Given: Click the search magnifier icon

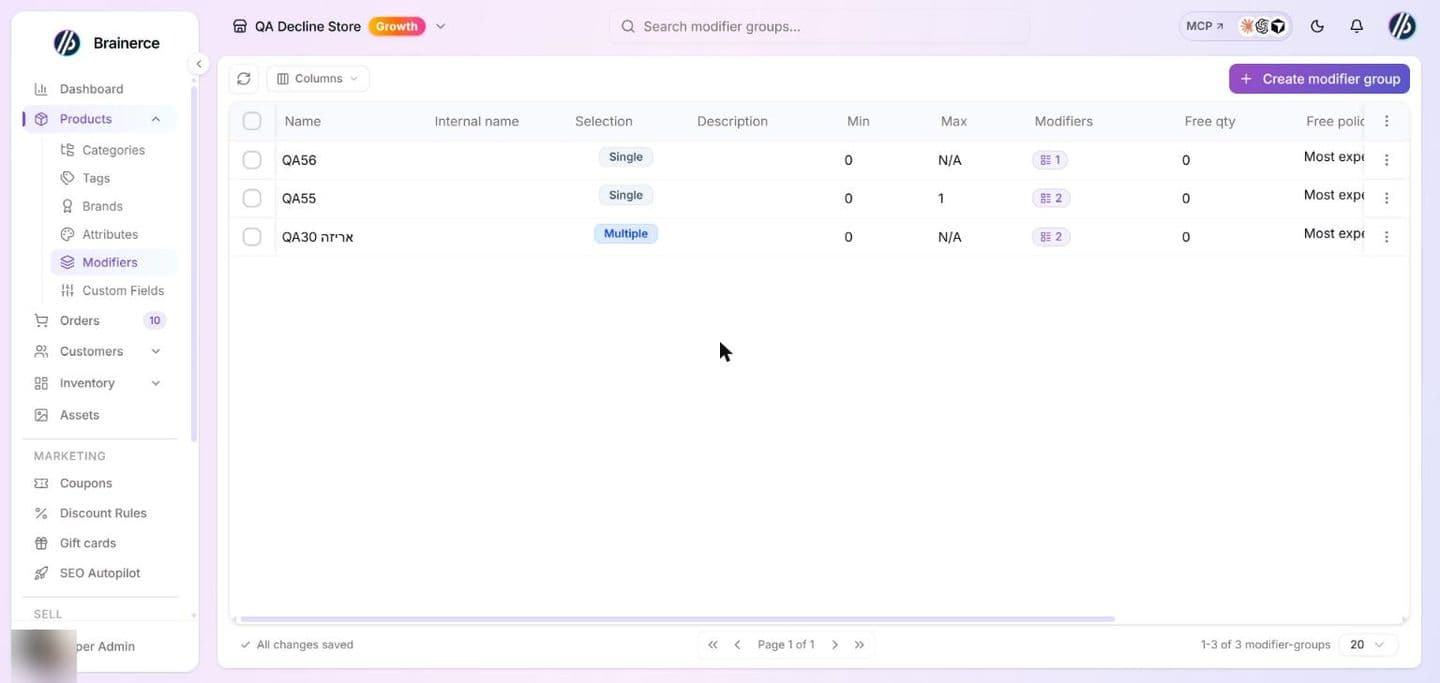Looking at the screenshot, I should (x=628, y=27).
